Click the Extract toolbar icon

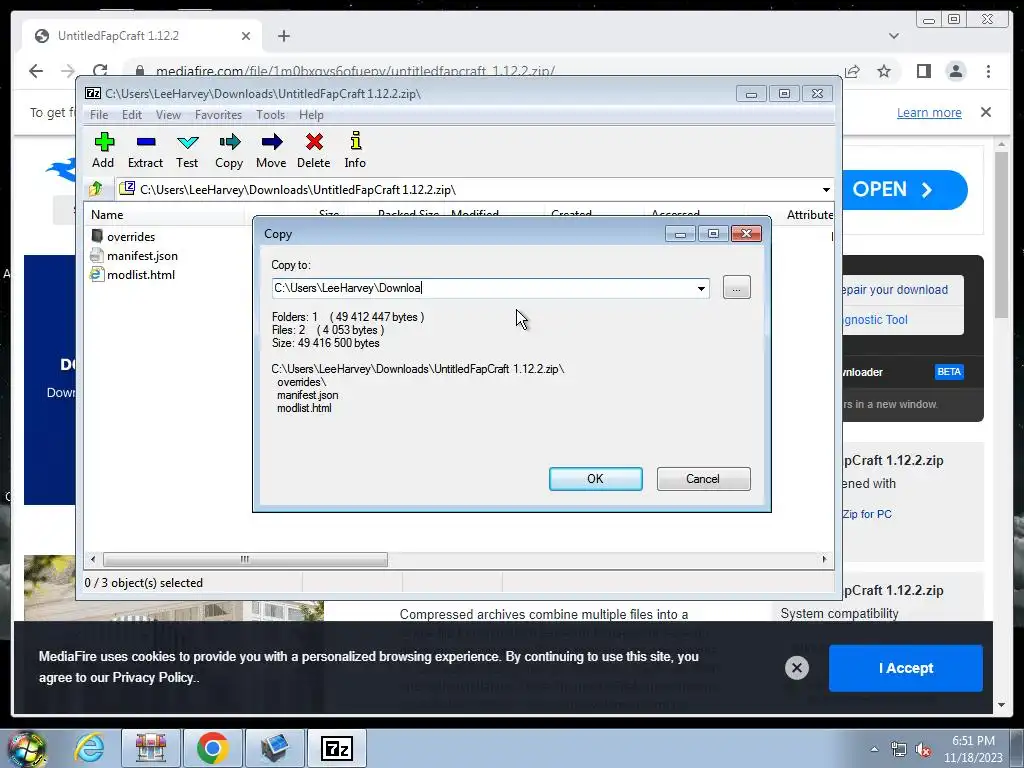tap(145, 151)
